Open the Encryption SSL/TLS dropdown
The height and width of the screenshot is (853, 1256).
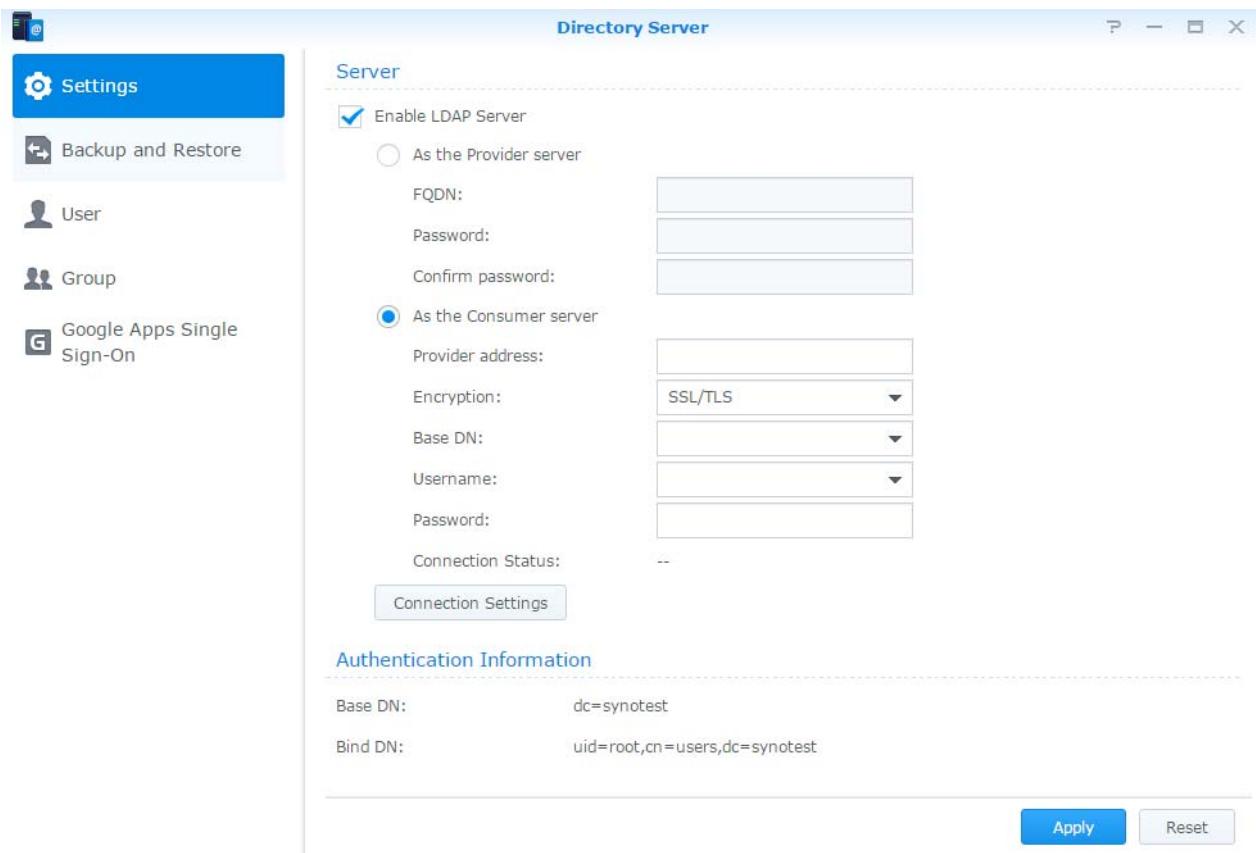tap(785, 398)
